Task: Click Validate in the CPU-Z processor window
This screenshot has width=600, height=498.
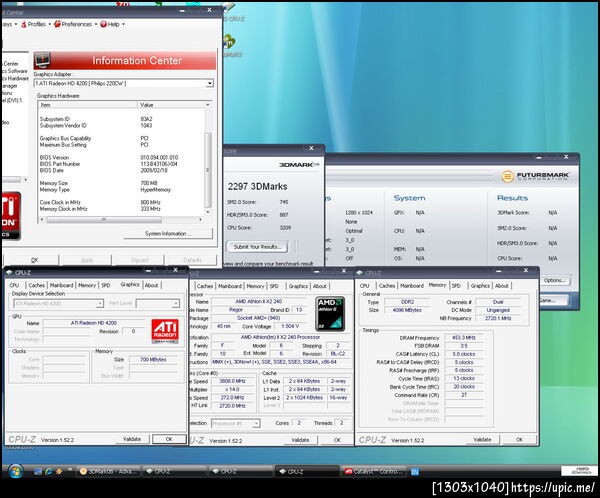Action: 300,440
